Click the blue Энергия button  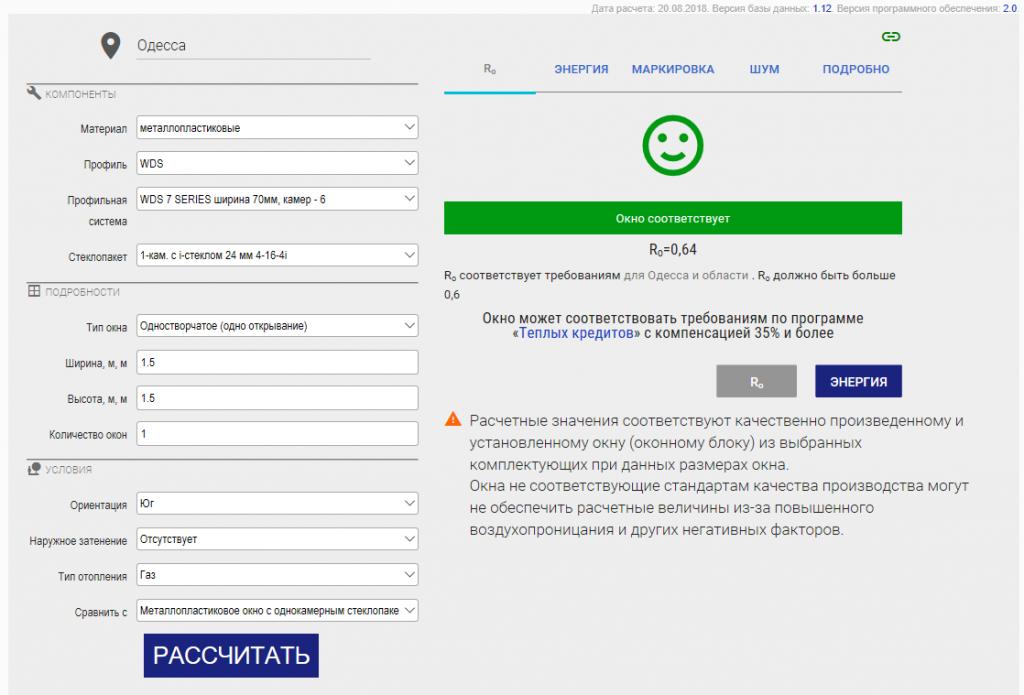coord(858,382)
